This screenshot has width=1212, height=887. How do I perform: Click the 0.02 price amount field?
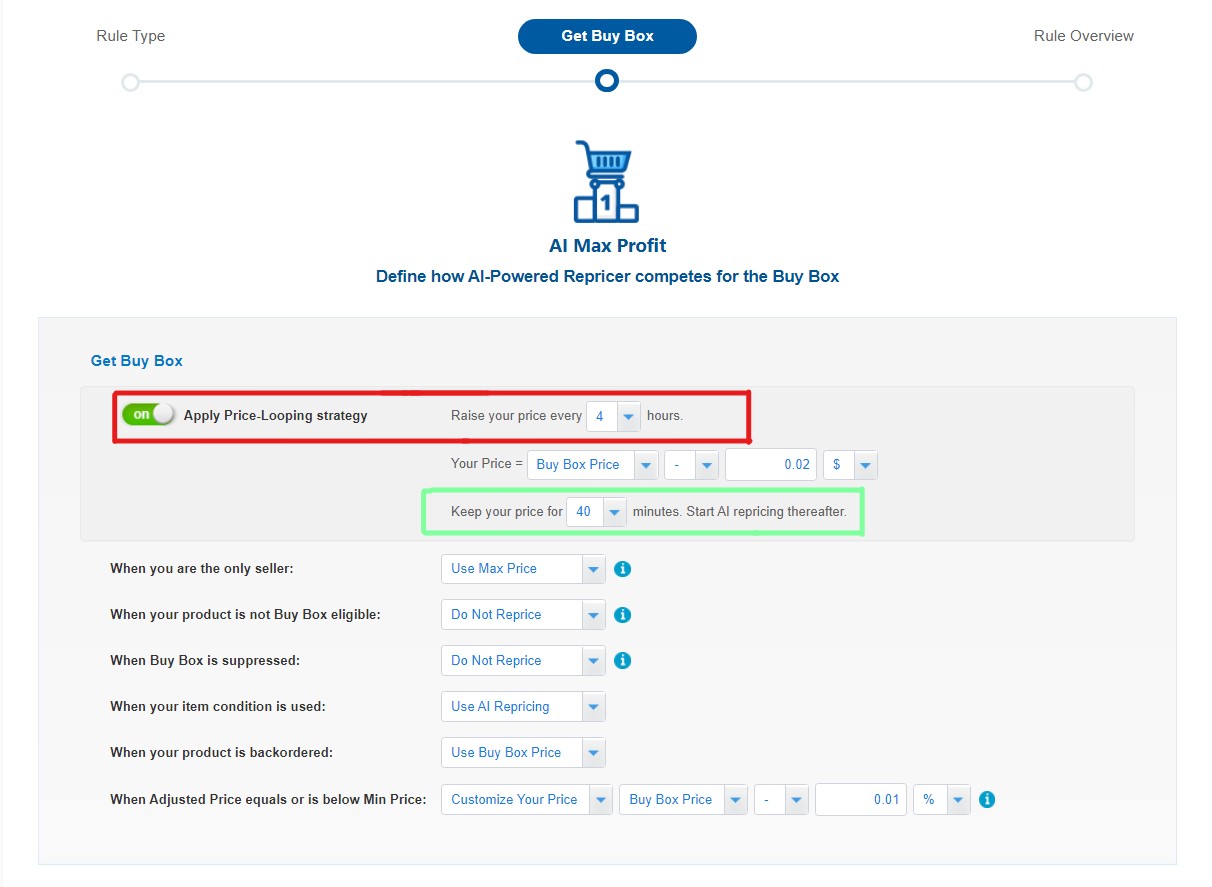click(x=771, y=465)
